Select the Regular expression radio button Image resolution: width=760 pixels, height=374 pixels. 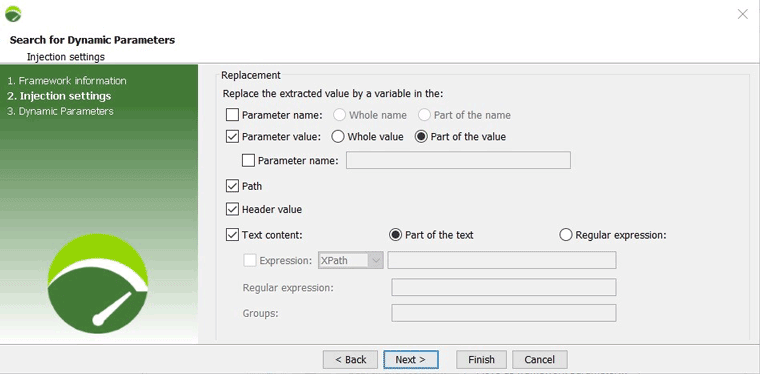pos(566,235)
